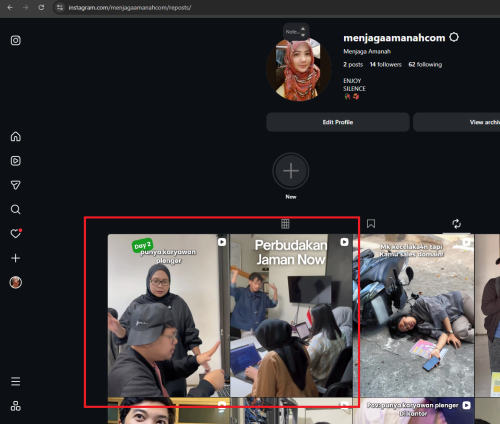The image size is (500, 424).
Task: Open the Note bubble above profile photo
Action: (296, 32)
